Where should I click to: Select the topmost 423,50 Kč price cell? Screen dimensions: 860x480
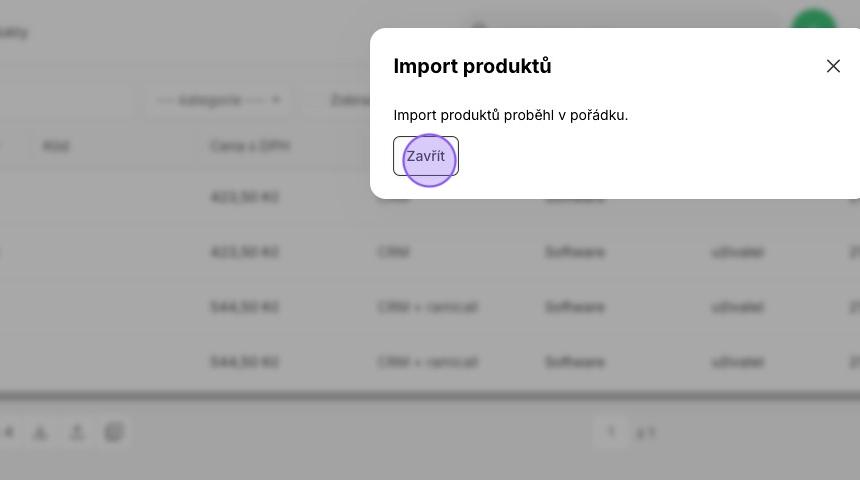click(x=245, y=197)
